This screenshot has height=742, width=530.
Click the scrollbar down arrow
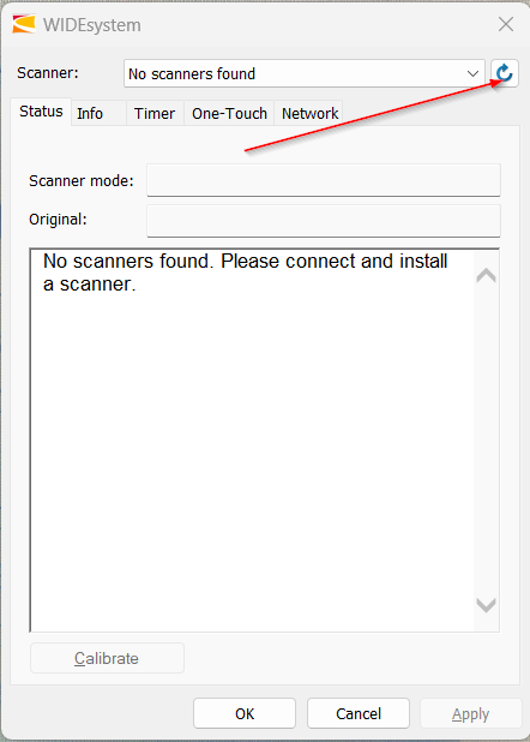(486, 605)
